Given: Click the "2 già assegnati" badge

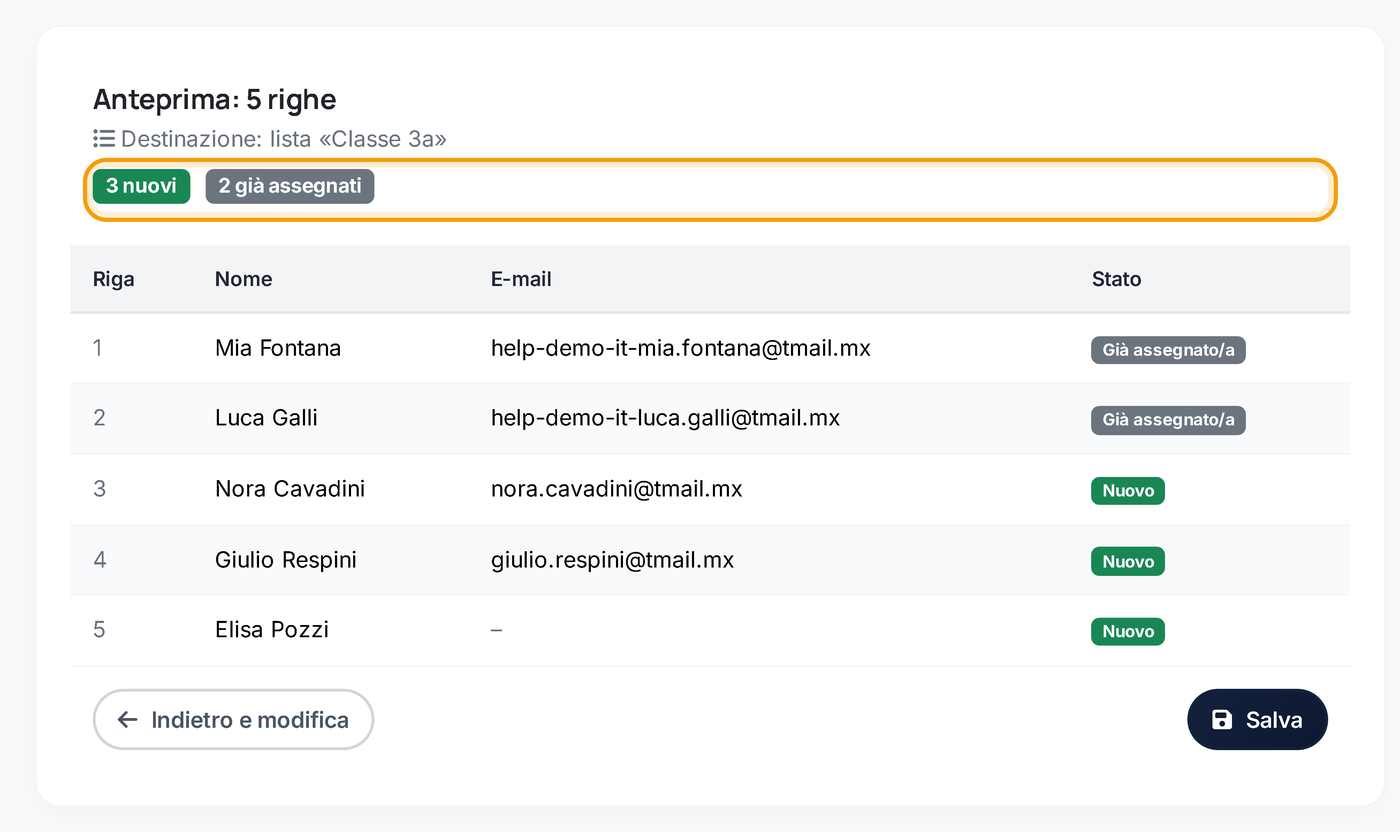Looking at the screenshot, I should [x=290, y=187].
